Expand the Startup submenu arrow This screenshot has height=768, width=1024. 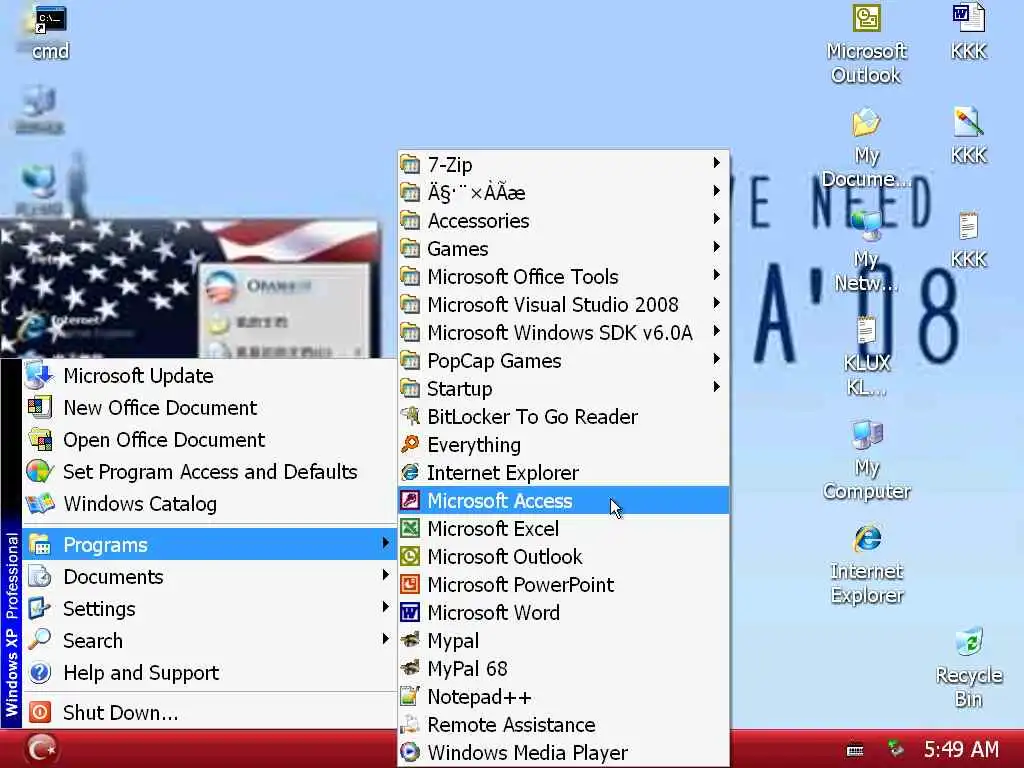pyautogui.click(x=716, y=387)
